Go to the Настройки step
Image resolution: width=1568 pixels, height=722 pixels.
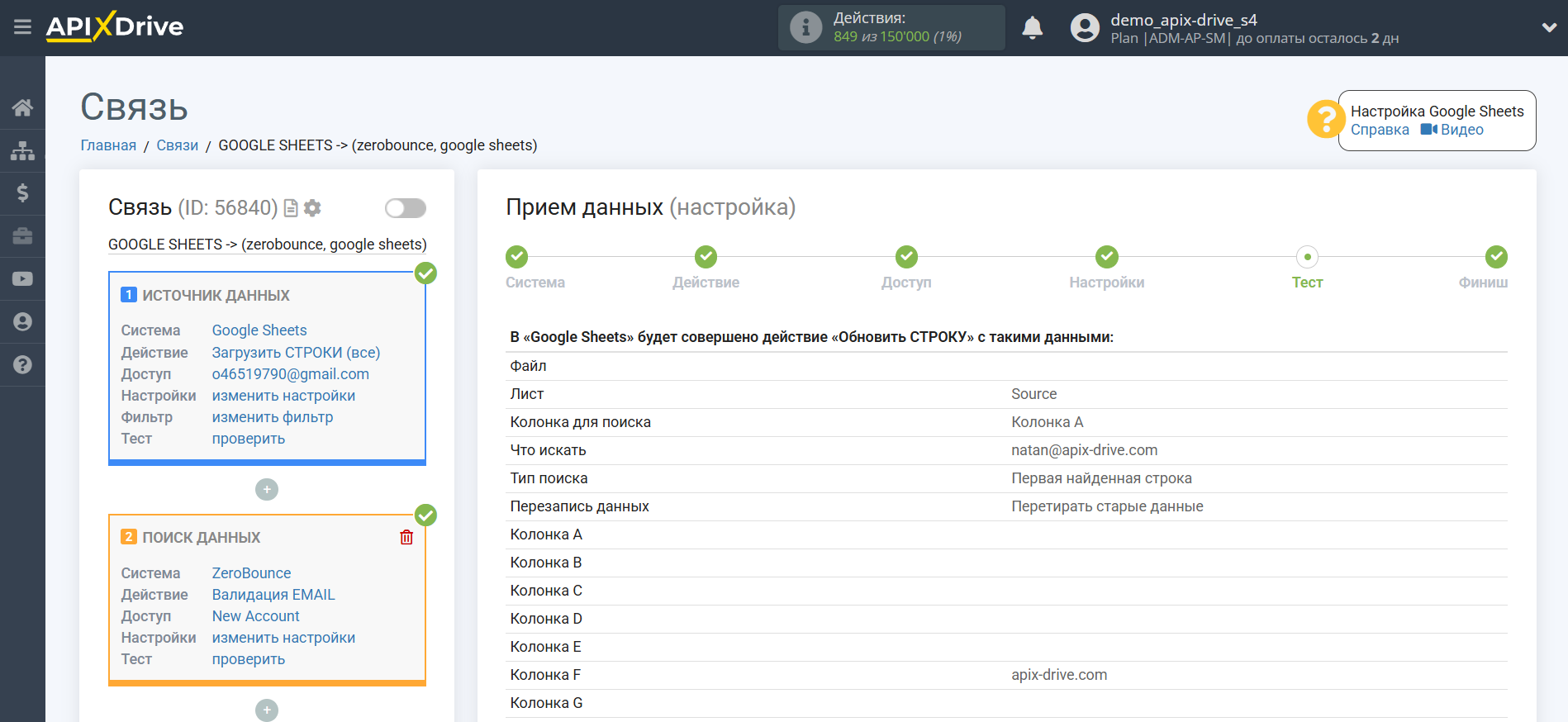click(x=1106, y=258)
